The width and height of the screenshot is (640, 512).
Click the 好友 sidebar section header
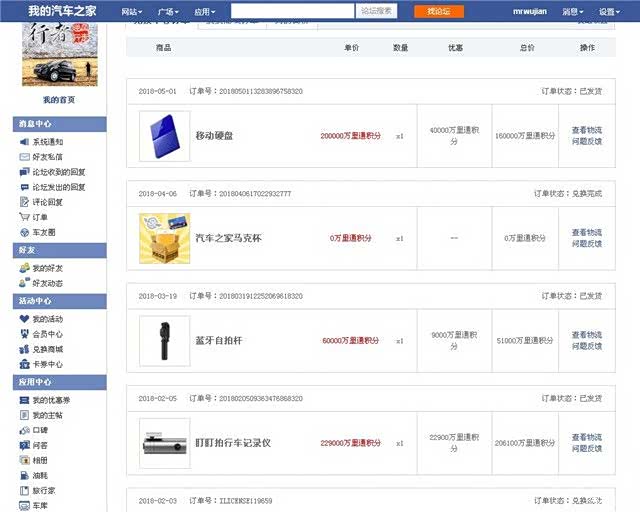tap(60, 250)
